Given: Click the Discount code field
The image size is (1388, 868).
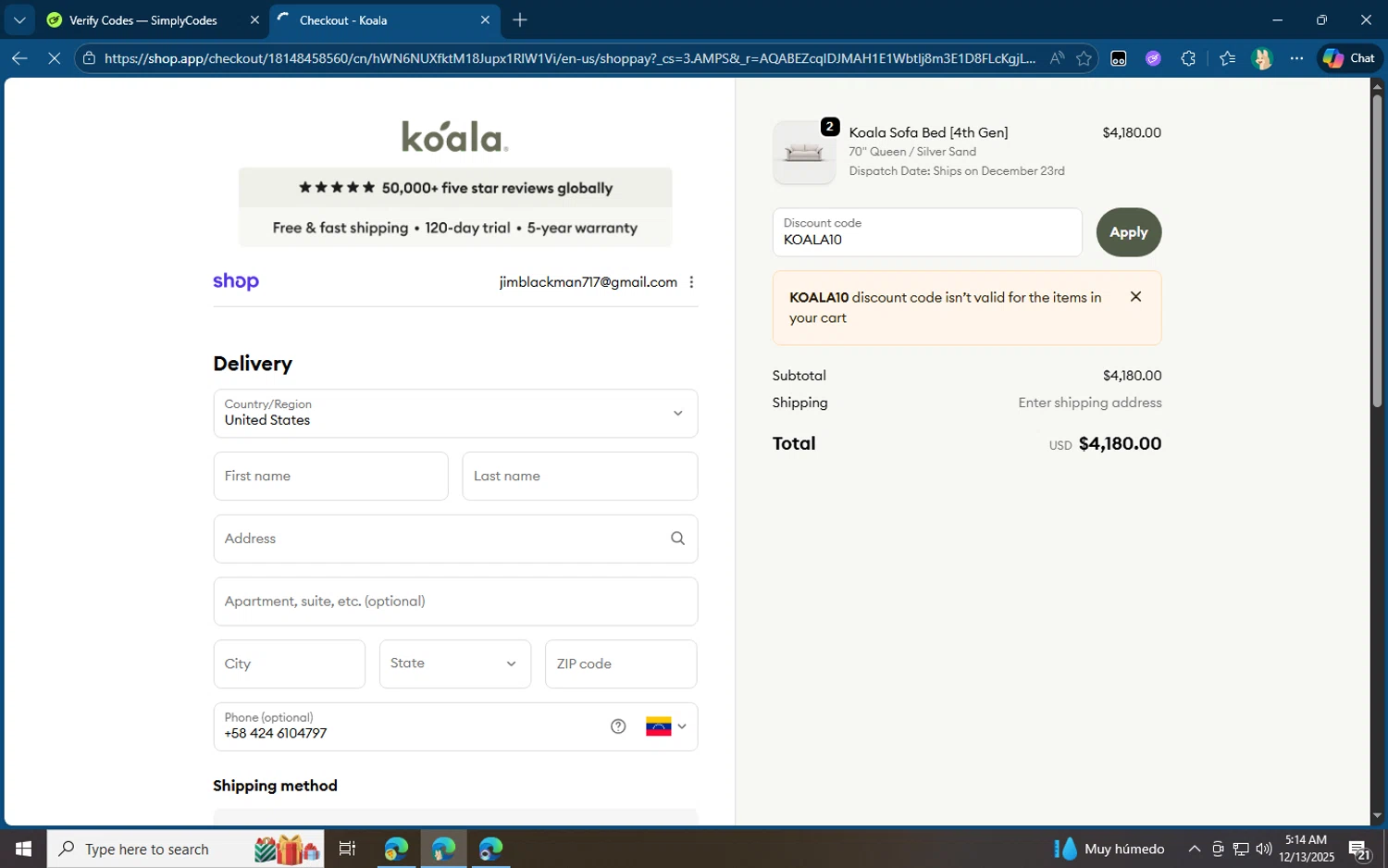Looking at the screenshot, I should pyautogui.click(x=927, y=232).
